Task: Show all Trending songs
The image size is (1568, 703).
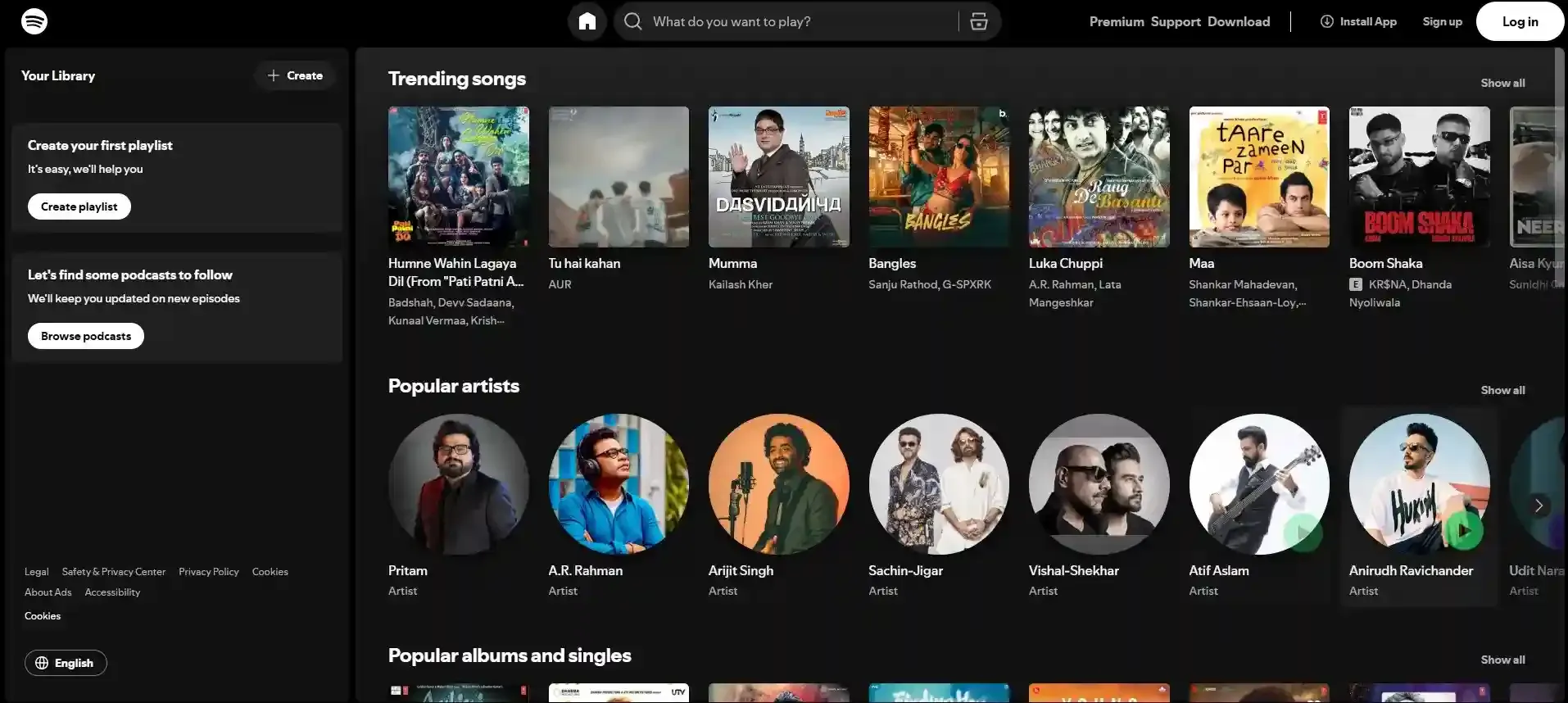Action: (x=1502, y=83)
